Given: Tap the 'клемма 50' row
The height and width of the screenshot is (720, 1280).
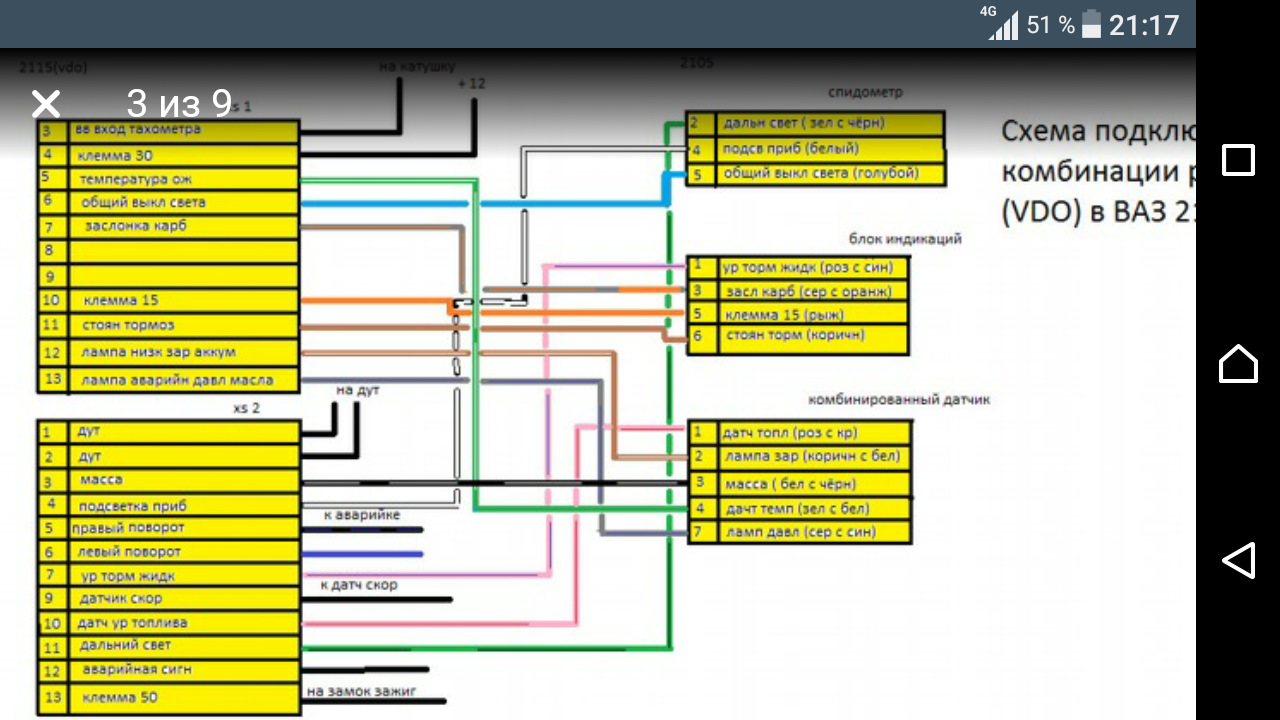Looking at the screenshot, I should [168, 698].
